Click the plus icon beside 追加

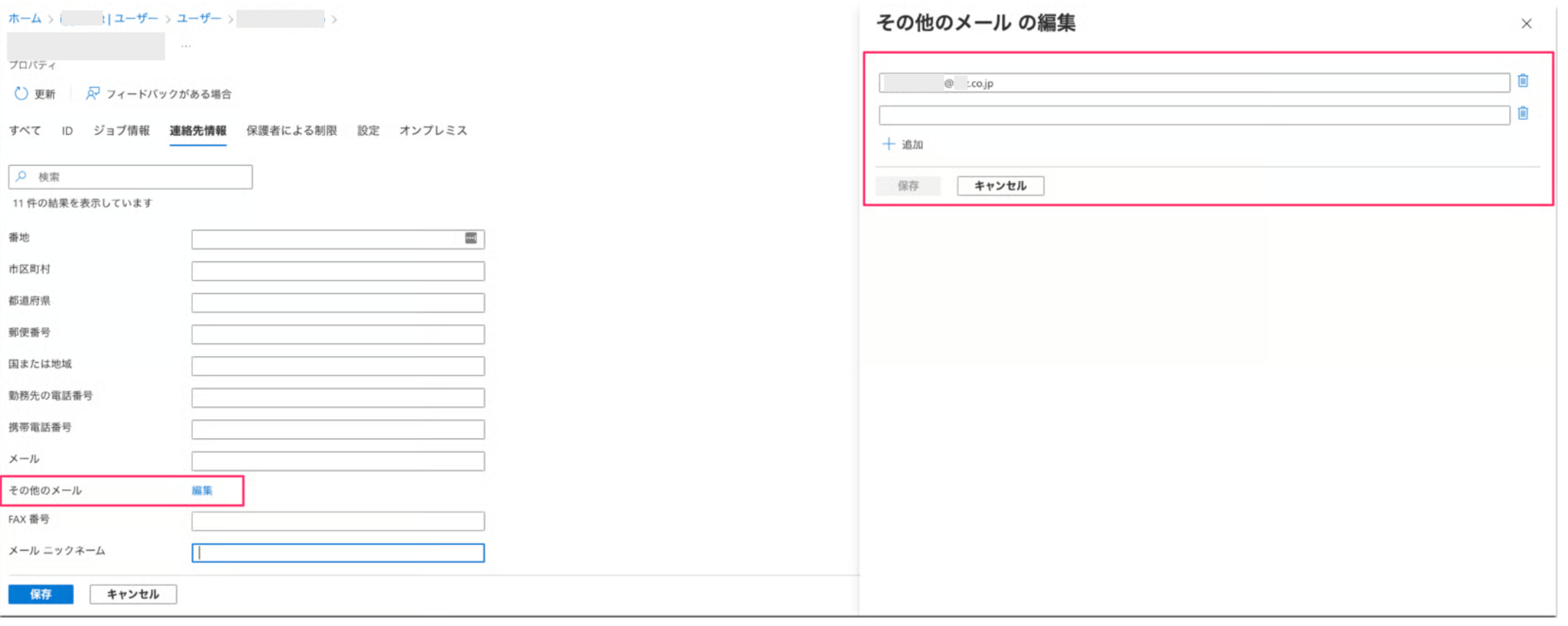[889, 144]
